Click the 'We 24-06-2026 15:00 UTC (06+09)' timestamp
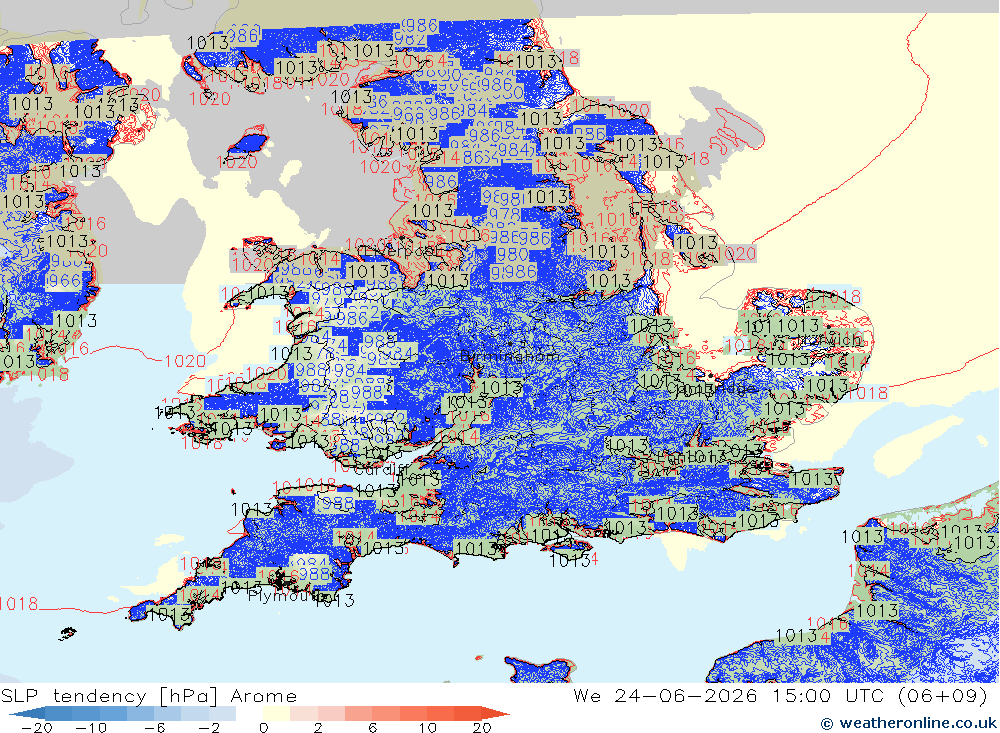 pos(781,695)
